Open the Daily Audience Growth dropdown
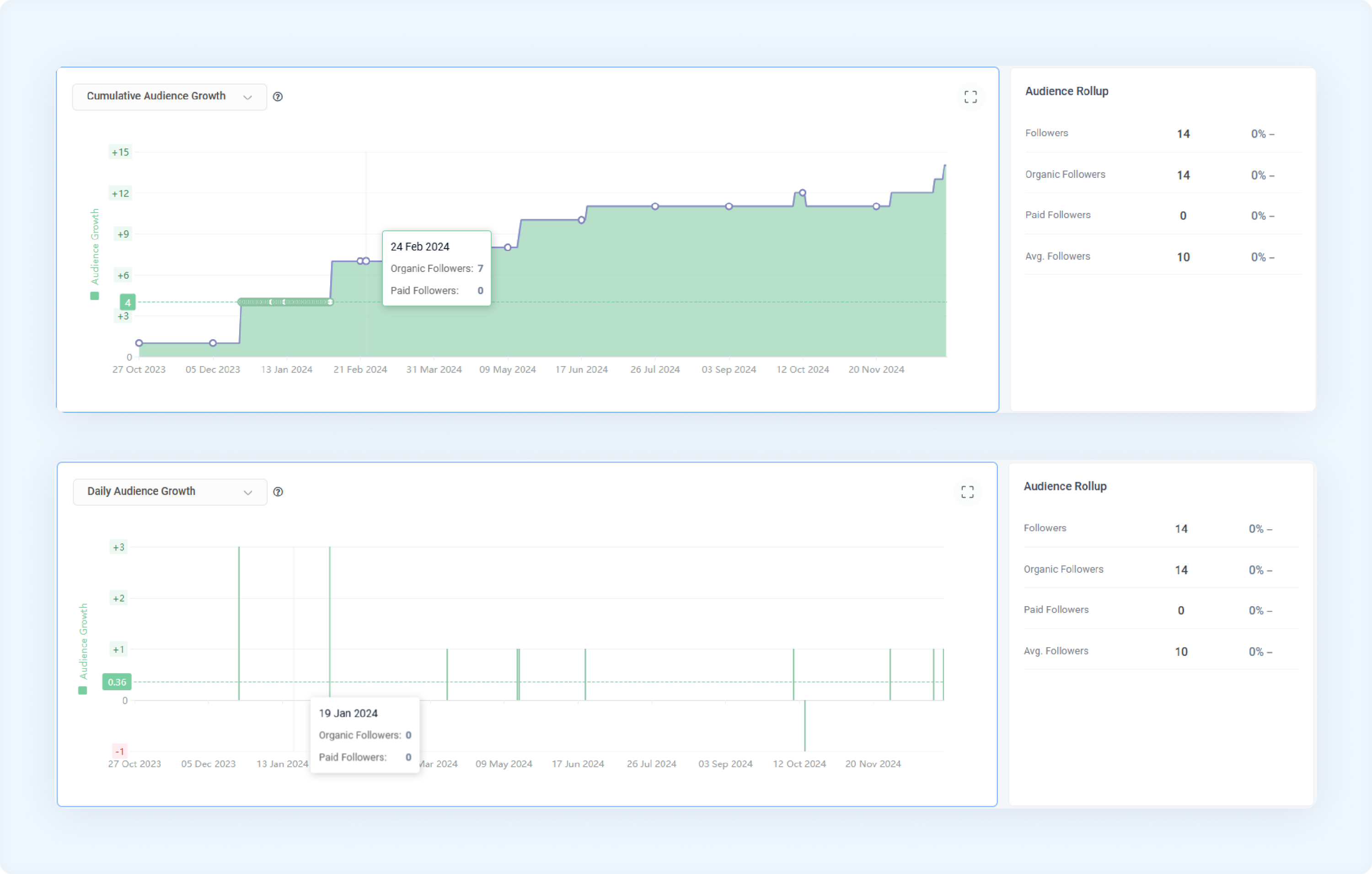The height and width of the screenshot is (874, 1372). point(170,491)
